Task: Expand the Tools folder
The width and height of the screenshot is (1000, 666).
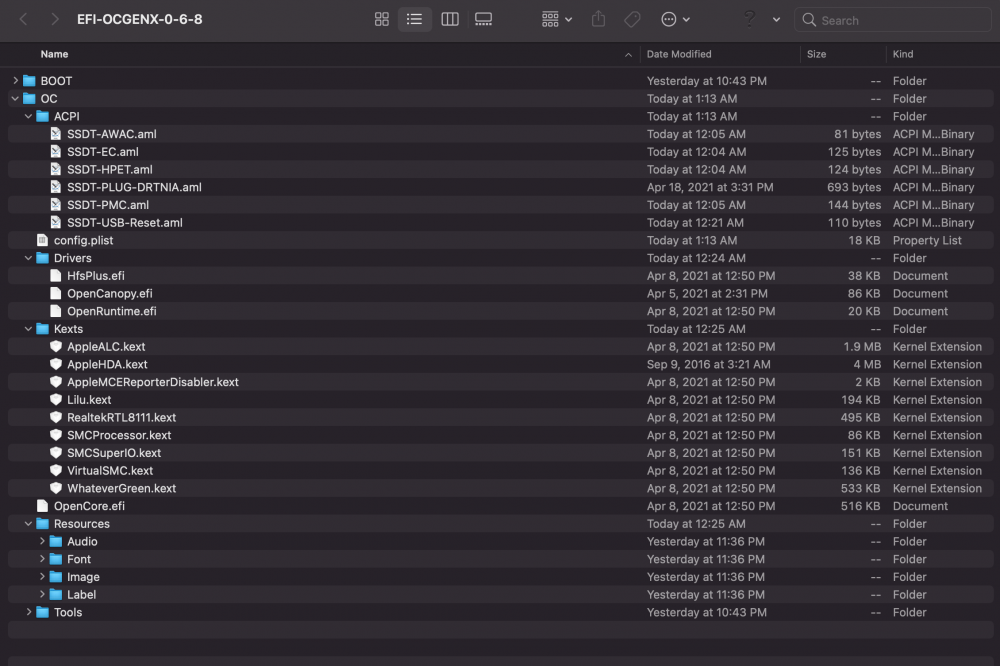Action: 29,612
